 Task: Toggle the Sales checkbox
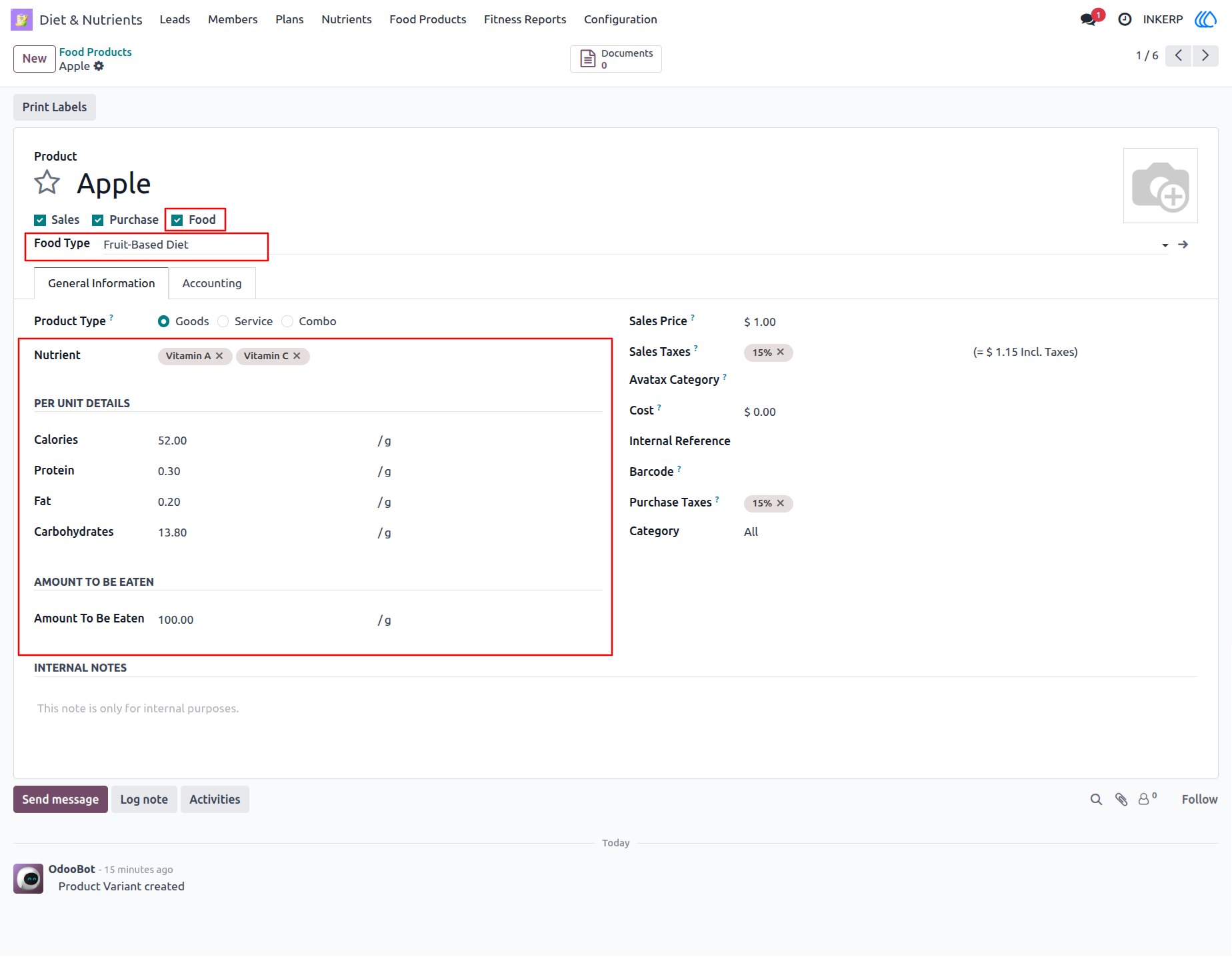pos(40,220)
